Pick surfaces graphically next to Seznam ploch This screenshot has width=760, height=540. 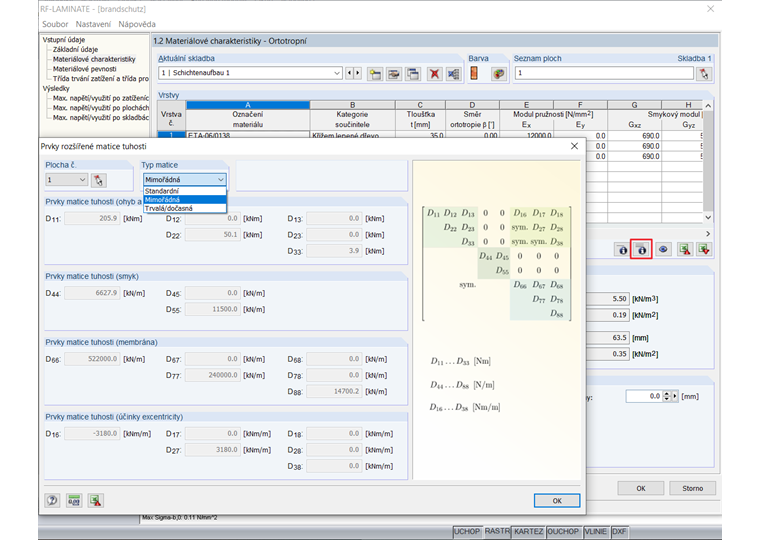coord(704,74)
